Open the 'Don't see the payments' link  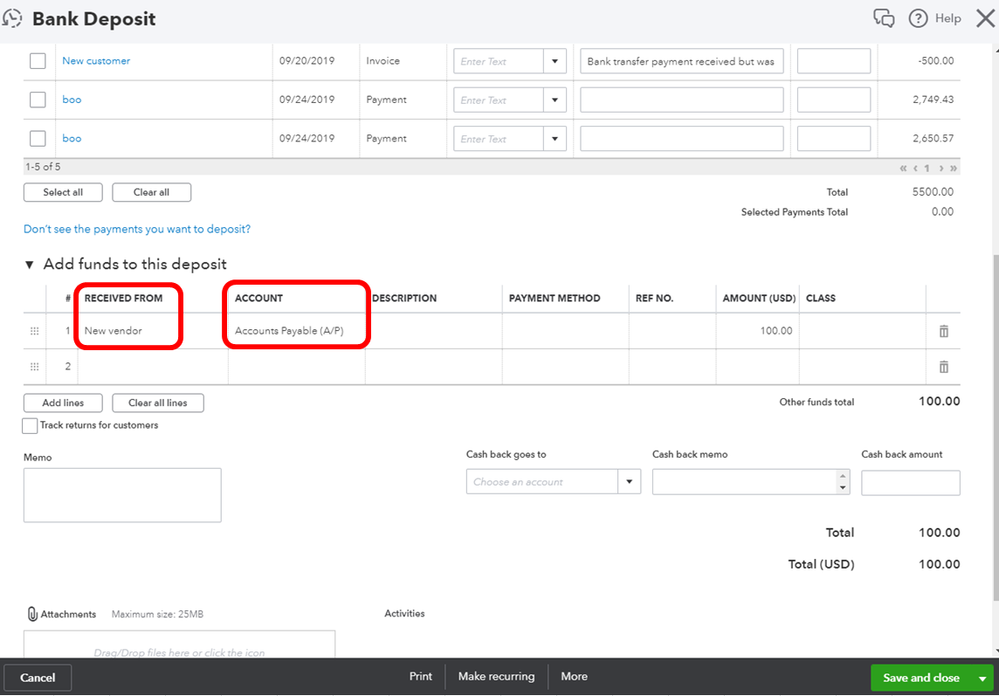[137, 229]
